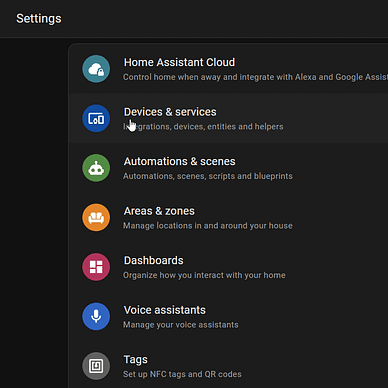388x388 pixels.
Task: Open the Dashboards section
Action: click(x=228, y=267)
